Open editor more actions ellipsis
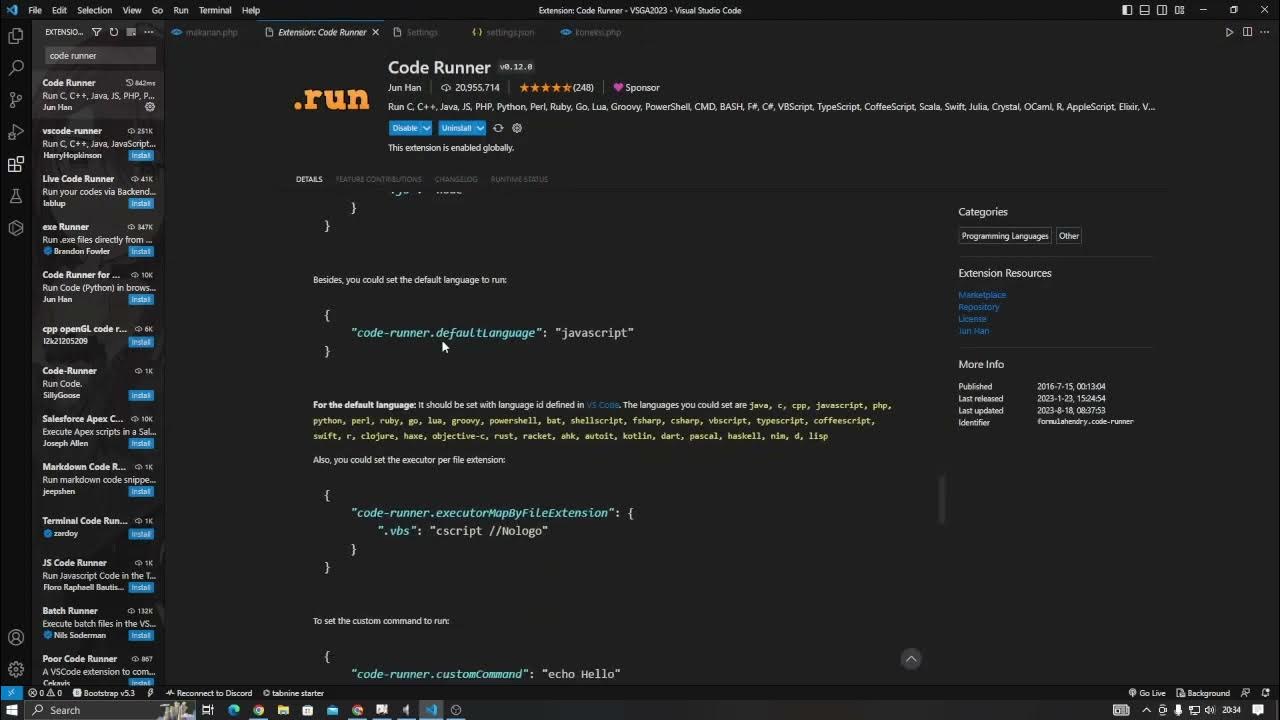The width and height of the screenshot is (1280, 720). click(x=1265, y=32)
